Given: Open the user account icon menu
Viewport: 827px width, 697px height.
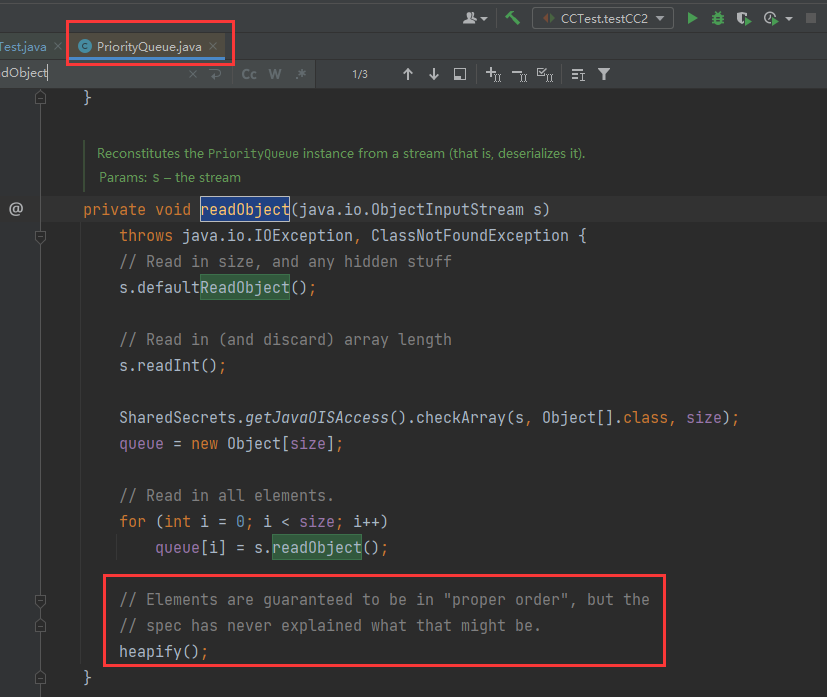Looking at the screenshot, I should click(x=475, y=18).
